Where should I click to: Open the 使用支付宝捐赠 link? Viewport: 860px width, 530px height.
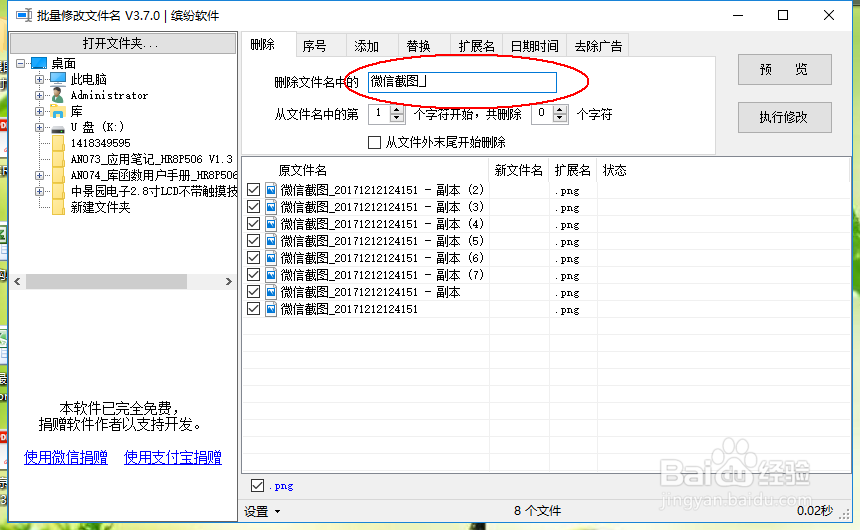click(x=173, y=457)
